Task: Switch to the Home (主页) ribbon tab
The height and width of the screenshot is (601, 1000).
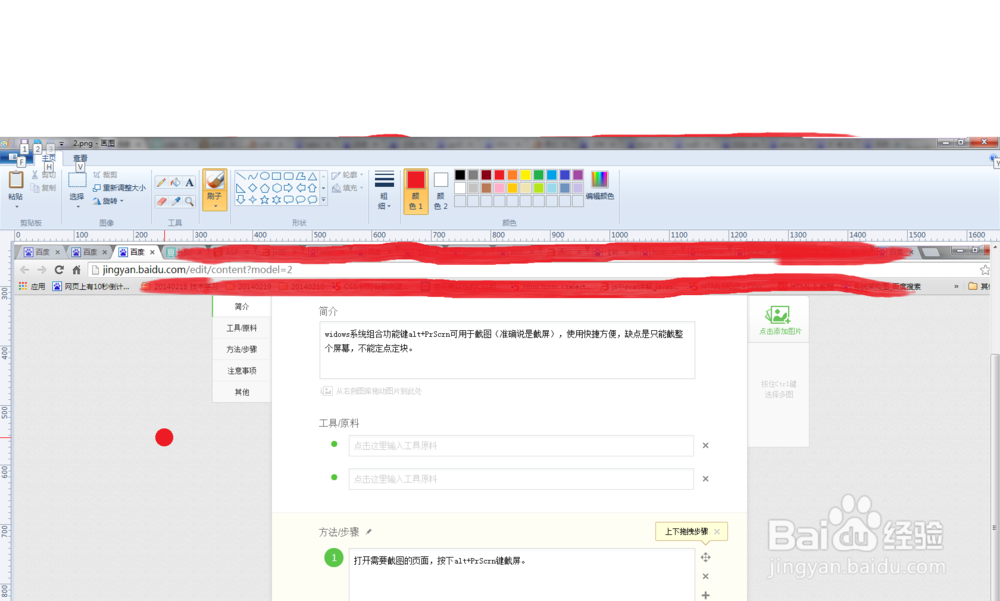Action: point(48,158)
